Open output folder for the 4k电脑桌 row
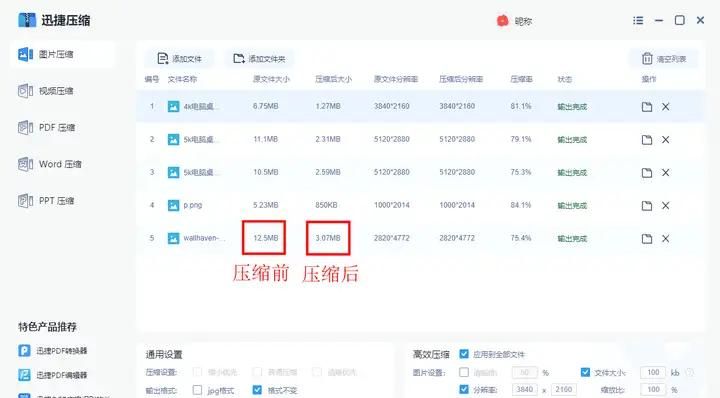 click(647, 107)
